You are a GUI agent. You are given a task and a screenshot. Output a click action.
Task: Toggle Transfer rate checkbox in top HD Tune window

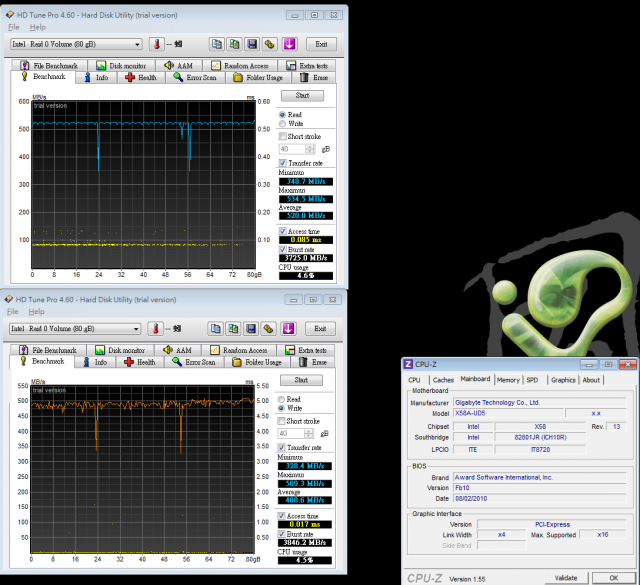point(282,163)
